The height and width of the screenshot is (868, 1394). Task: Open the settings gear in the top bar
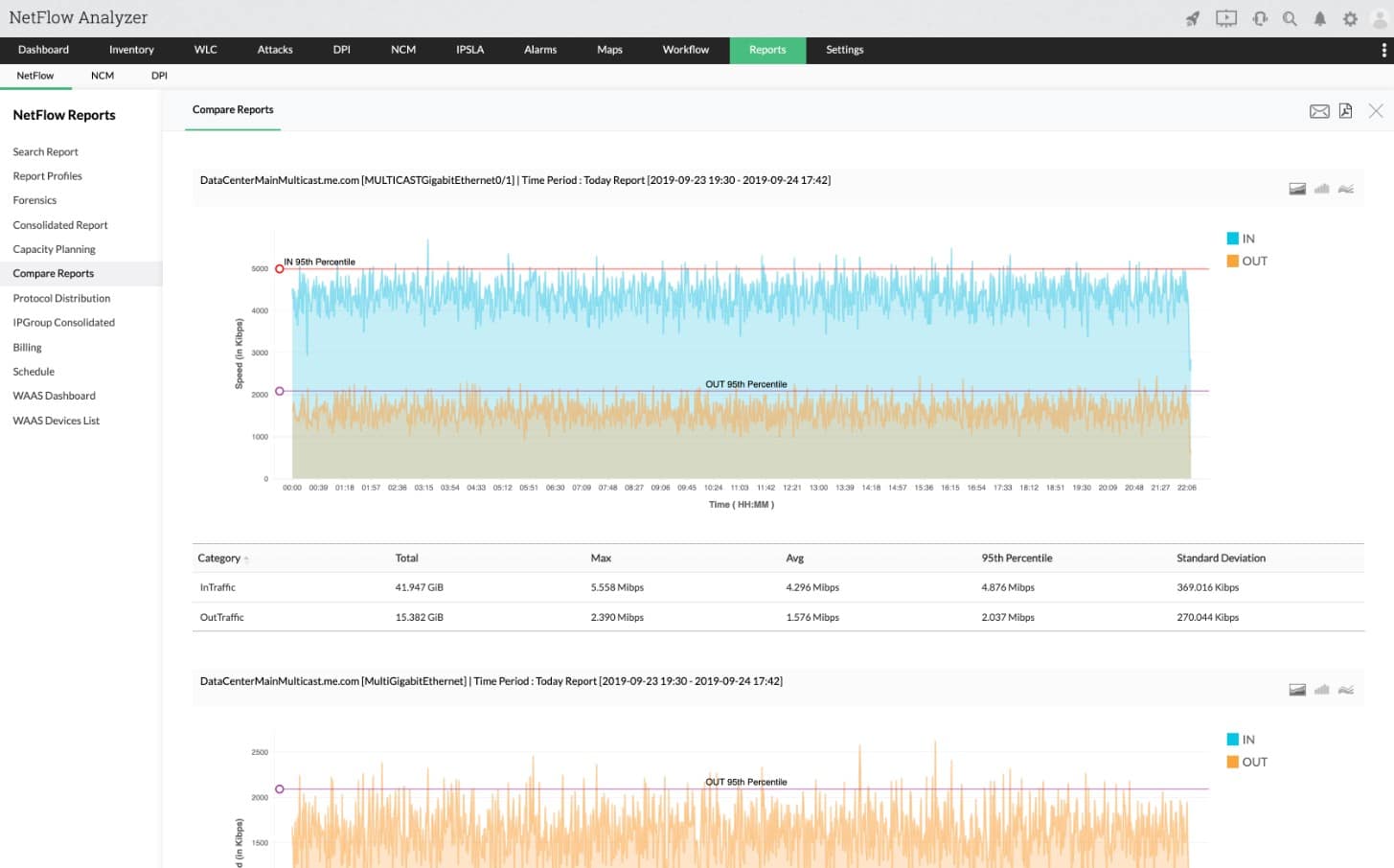[1351, 17]
